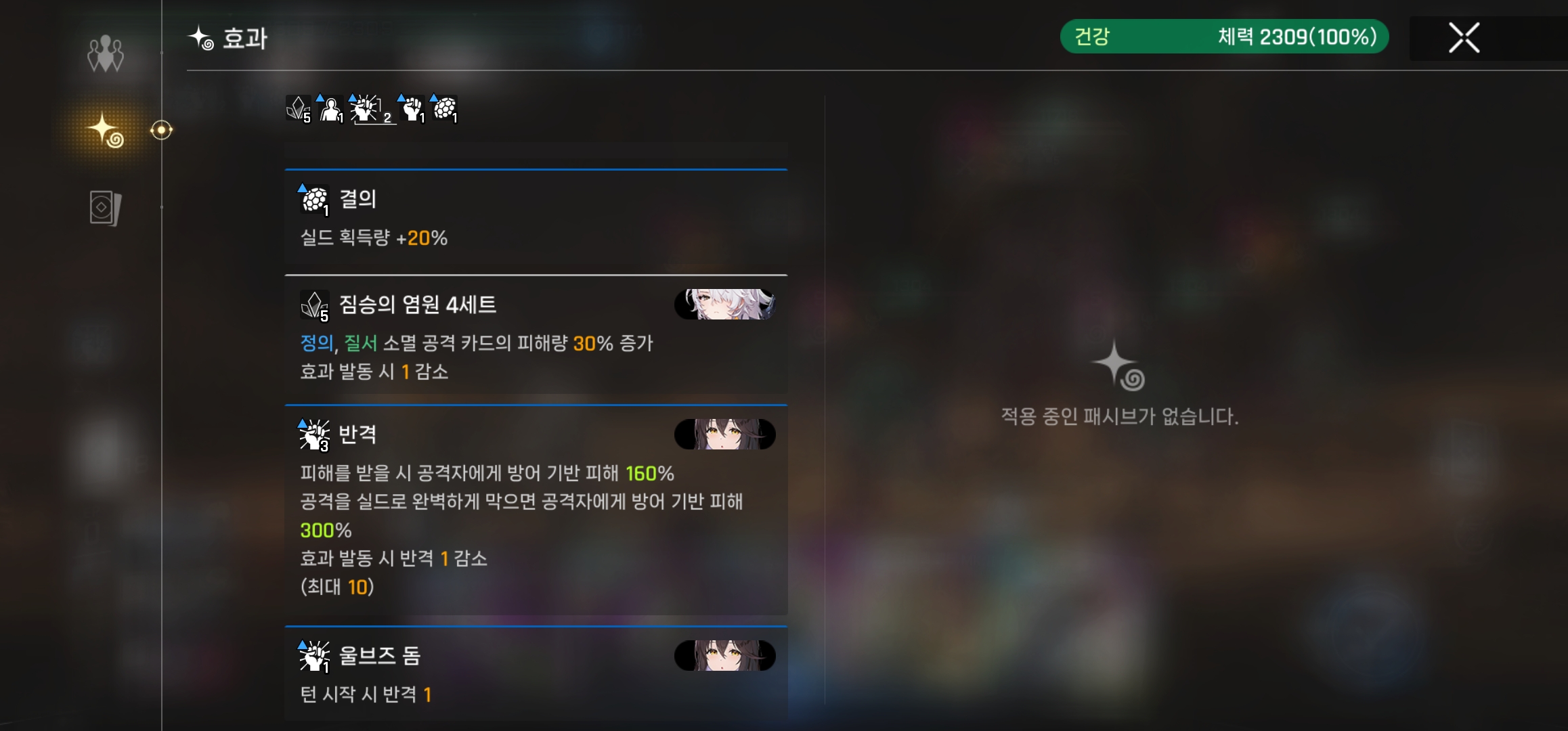The image size is (1568, 731).
Task: Click the 효과 header title
Action: click(x=245, y=39)
